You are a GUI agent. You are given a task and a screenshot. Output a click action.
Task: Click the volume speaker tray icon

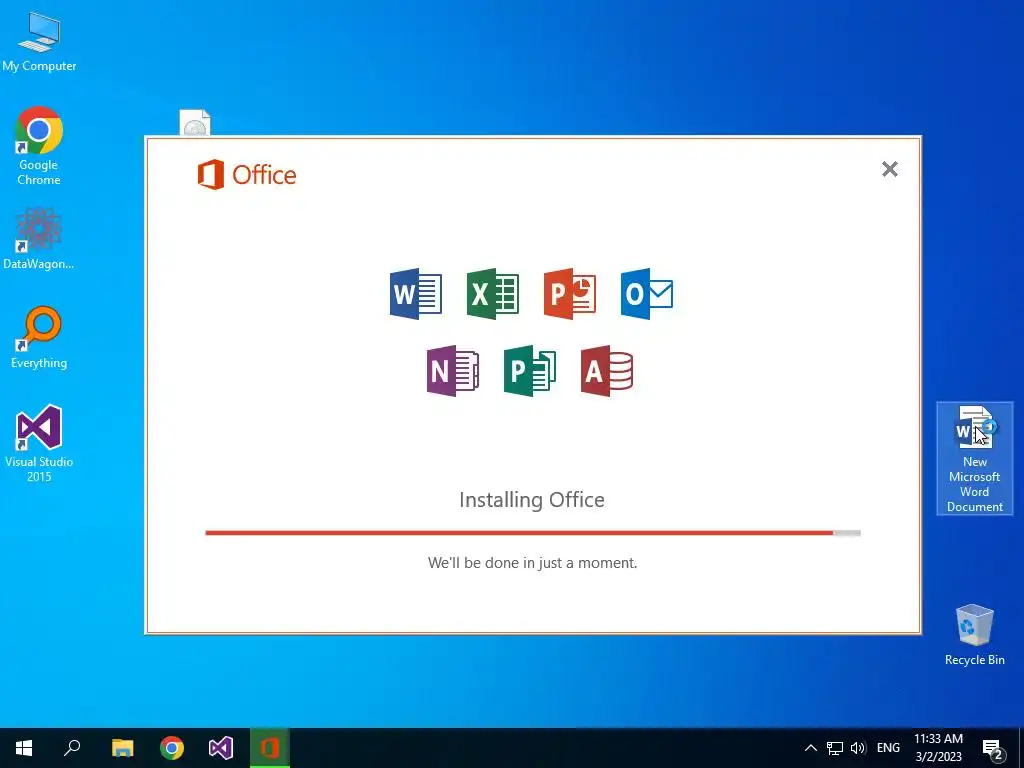(x=858, y=748)
